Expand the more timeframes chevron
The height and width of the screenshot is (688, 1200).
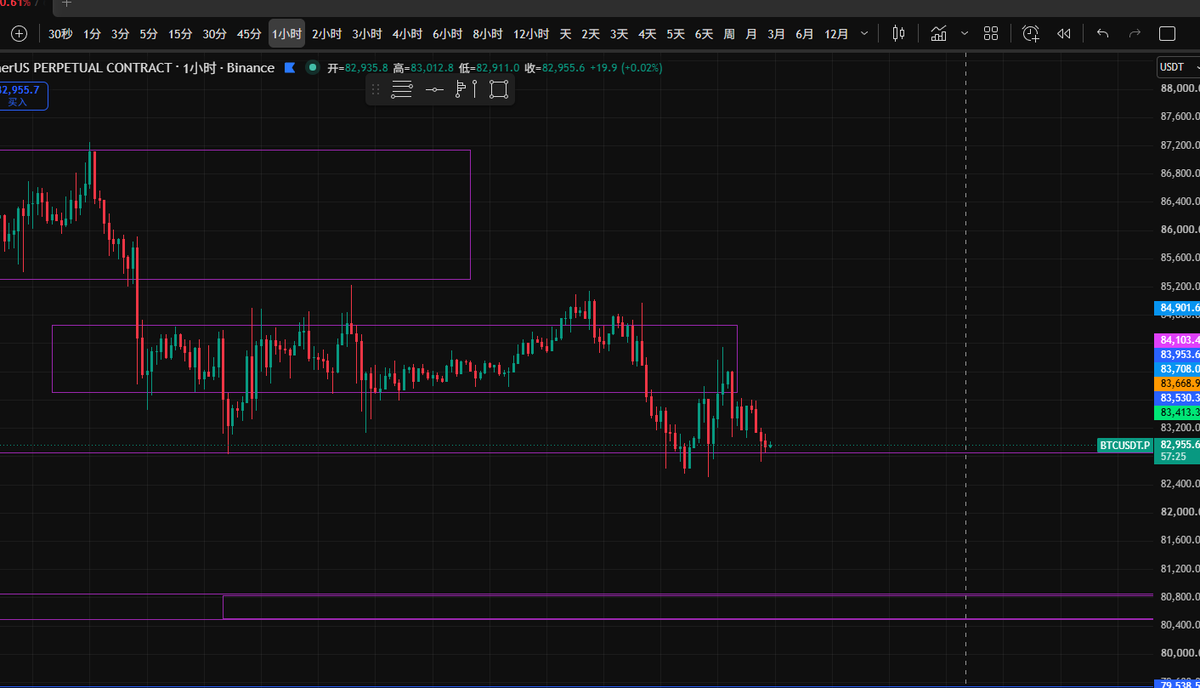863,34
